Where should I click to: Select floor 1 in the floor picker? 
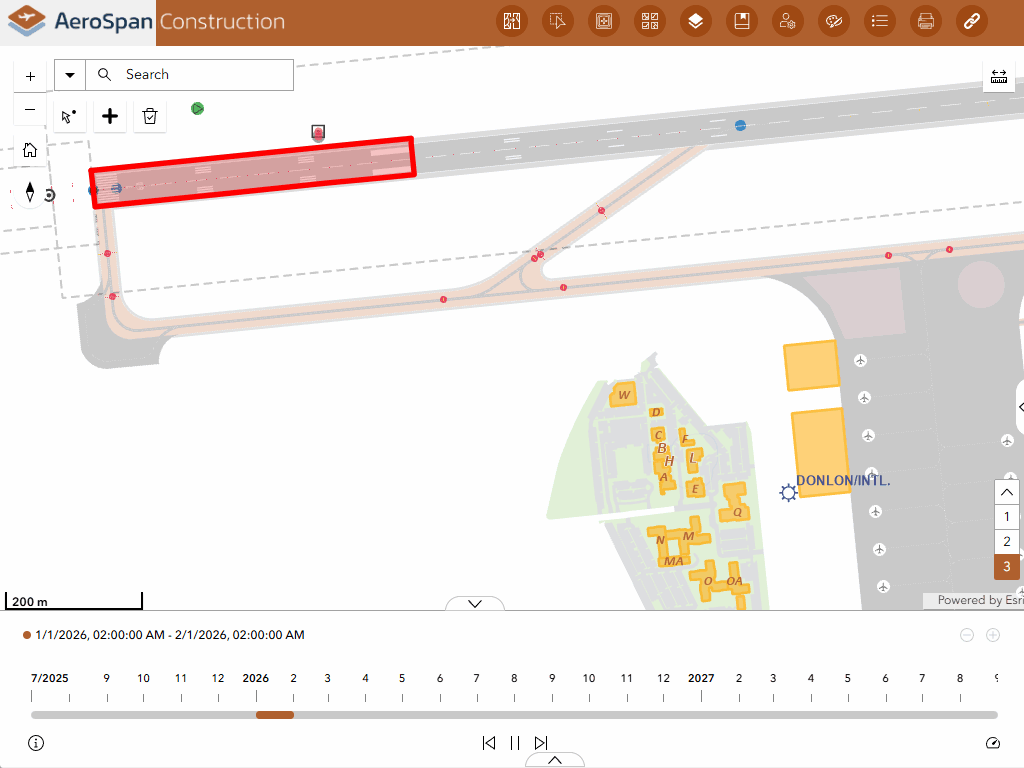pos(1006,517)
